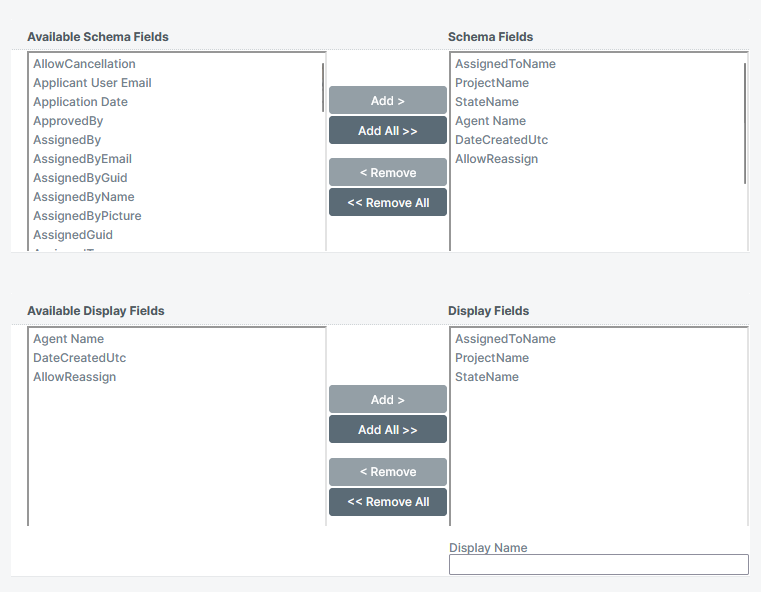761x592 pixels.
Task: Click the Display Name text input
Action: click(x=598, y=565)
